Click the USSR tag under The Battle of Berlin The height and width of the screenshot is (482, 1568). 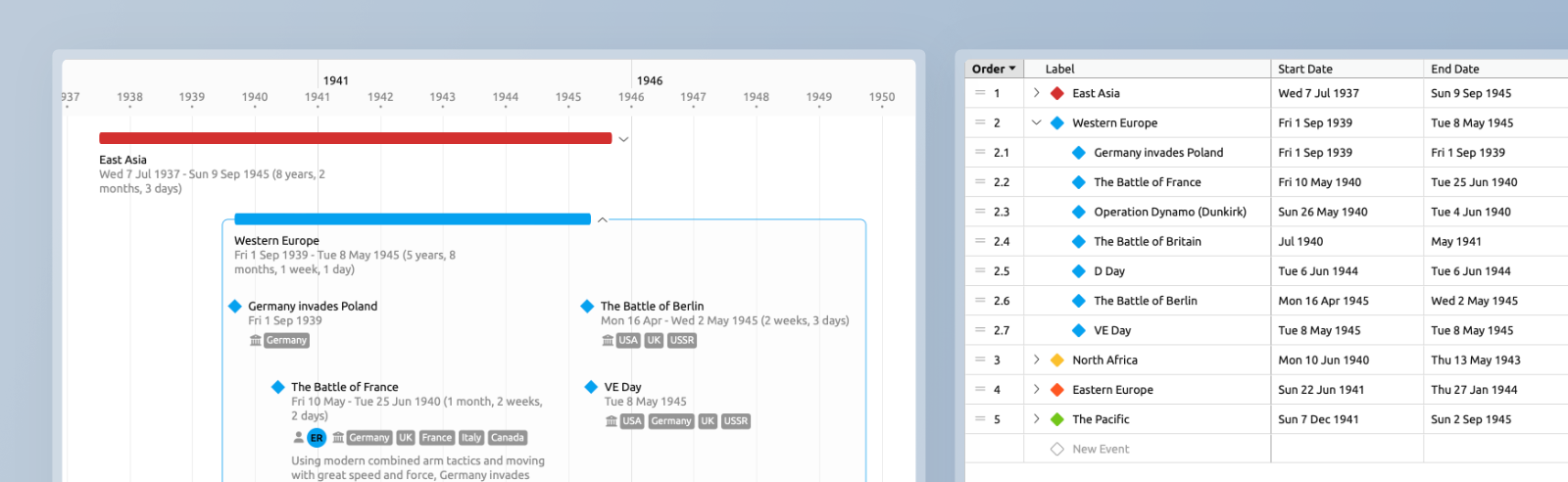tap(682, 340)
